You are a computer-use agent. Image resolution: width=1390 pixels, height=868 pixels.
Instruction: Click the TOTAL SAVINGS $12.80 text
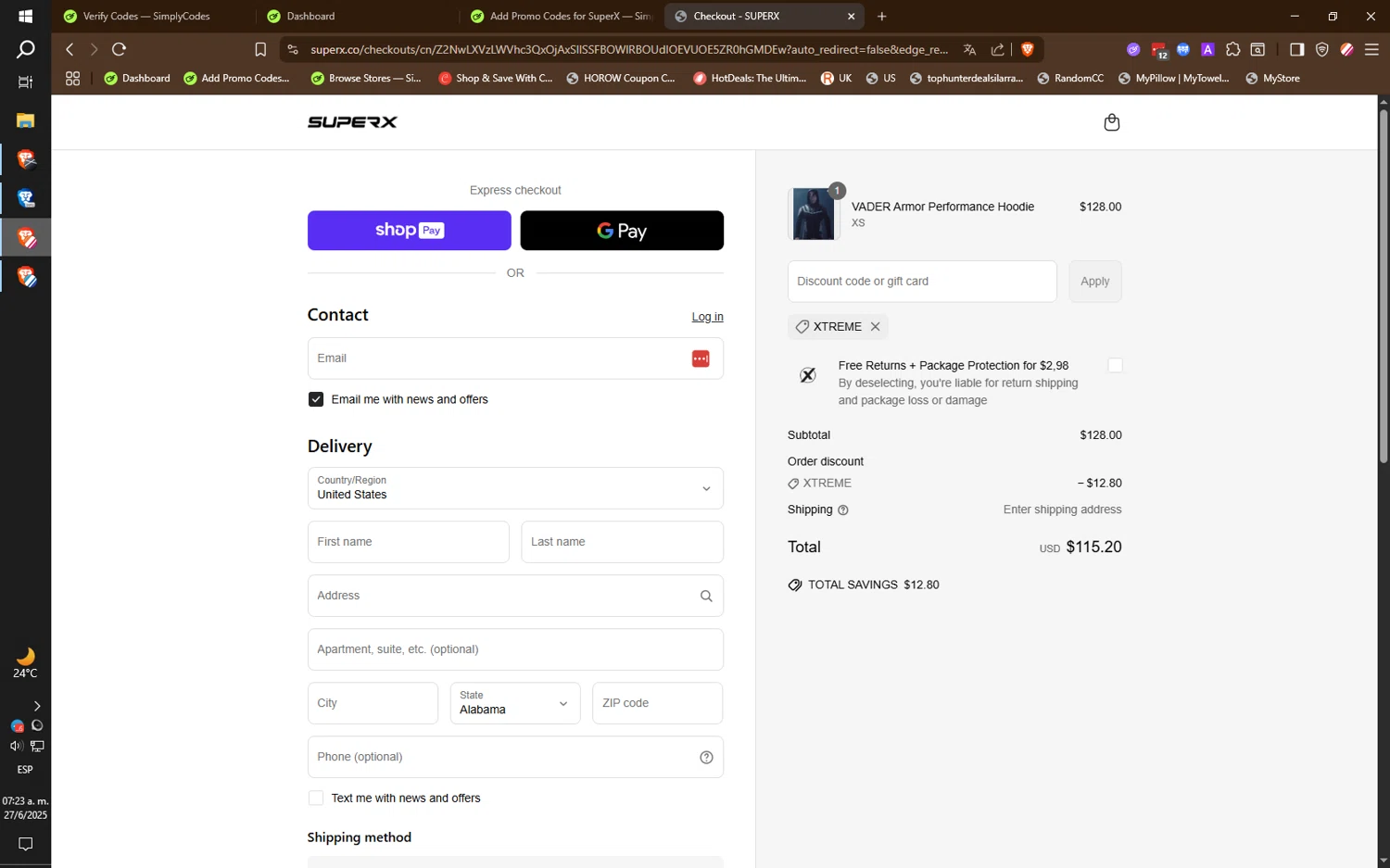[873, 585]
